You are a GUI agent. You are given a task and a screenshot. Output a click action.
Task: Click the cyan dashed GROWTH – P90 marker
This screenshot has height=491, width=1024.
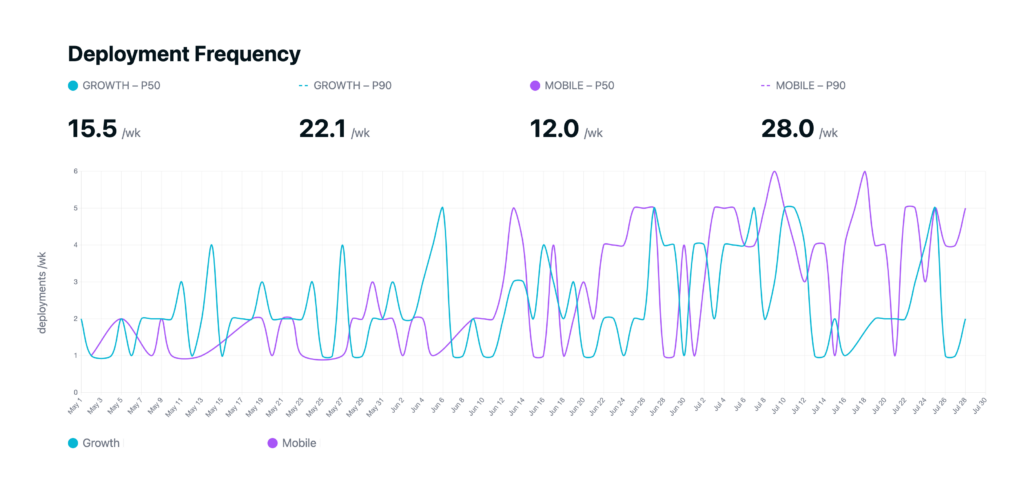tap(304, 86)
